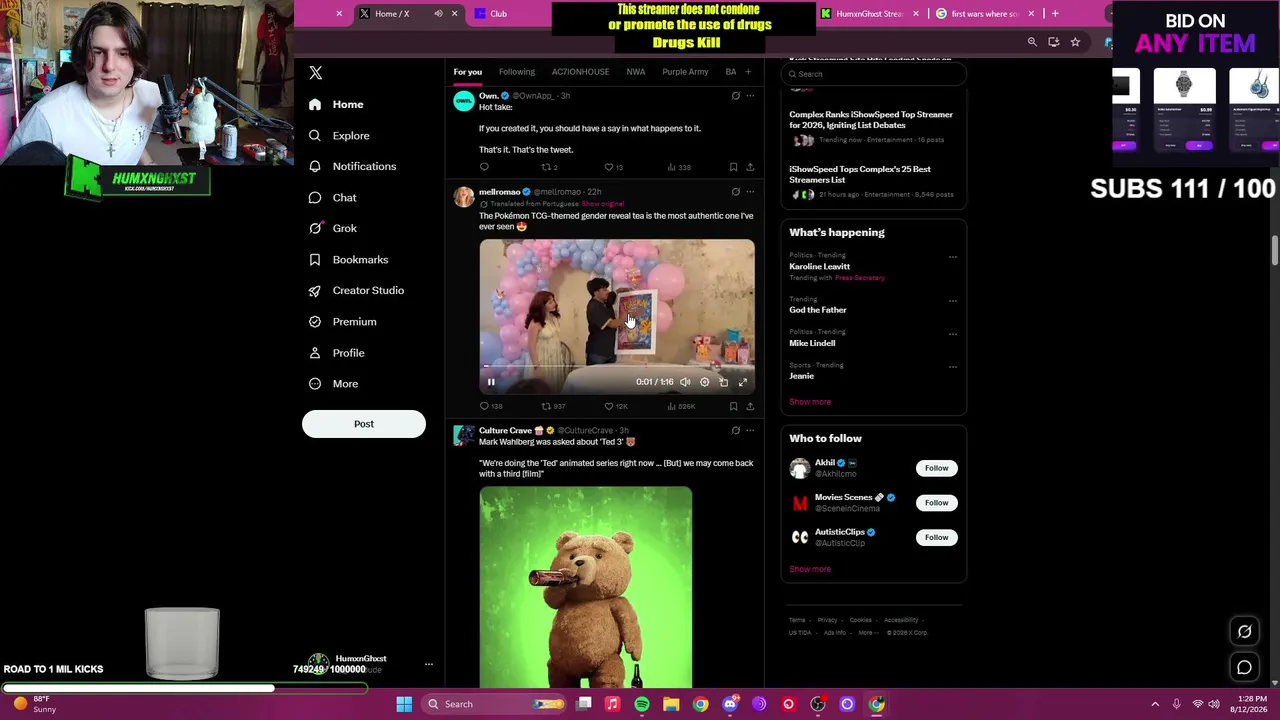
Task: Open Discord from the Windows taskbar
Action: tap(730, 704)
